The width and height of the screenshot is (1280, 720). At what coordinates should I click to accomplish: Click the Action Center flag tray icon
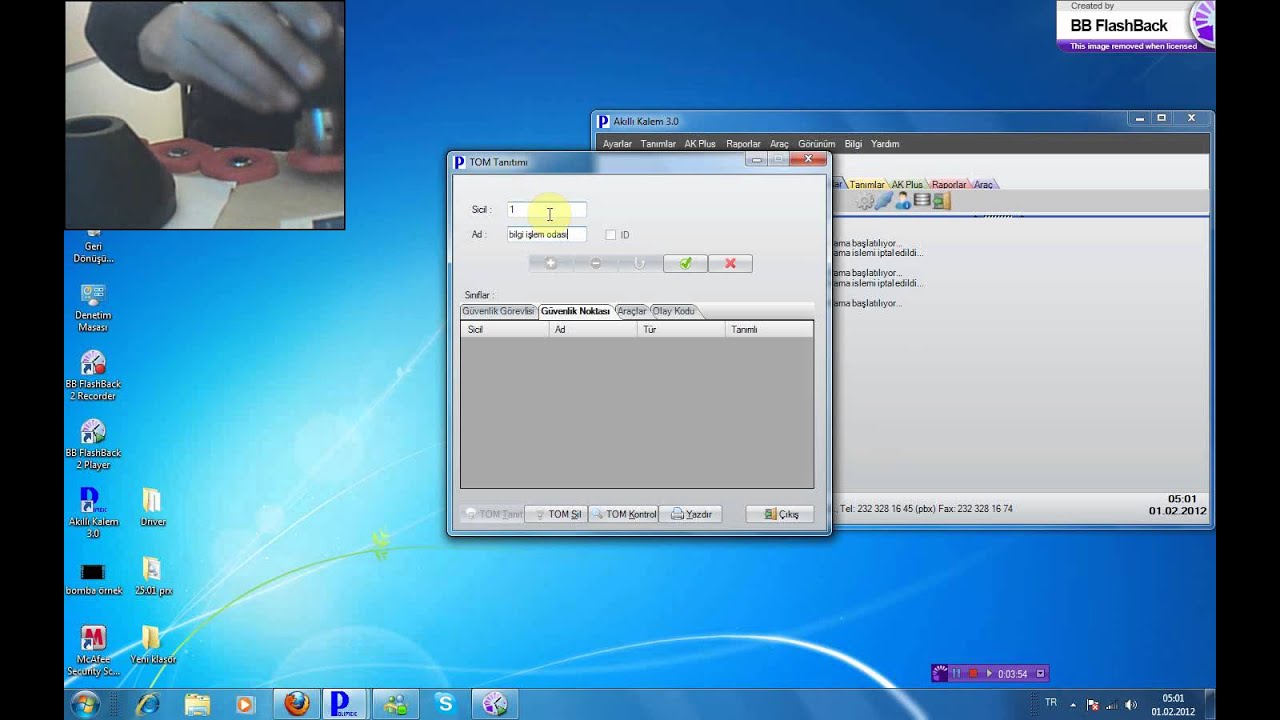coord(1092,704)
